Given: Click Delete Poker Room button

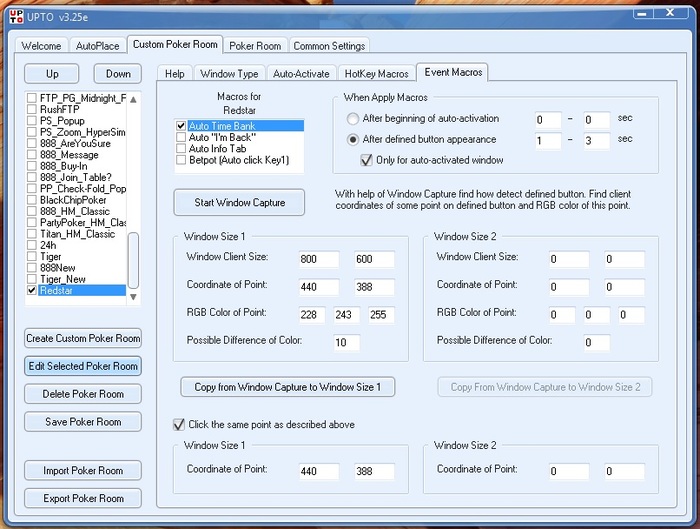Looking at the screenshot, I should [x=83, y=394].
